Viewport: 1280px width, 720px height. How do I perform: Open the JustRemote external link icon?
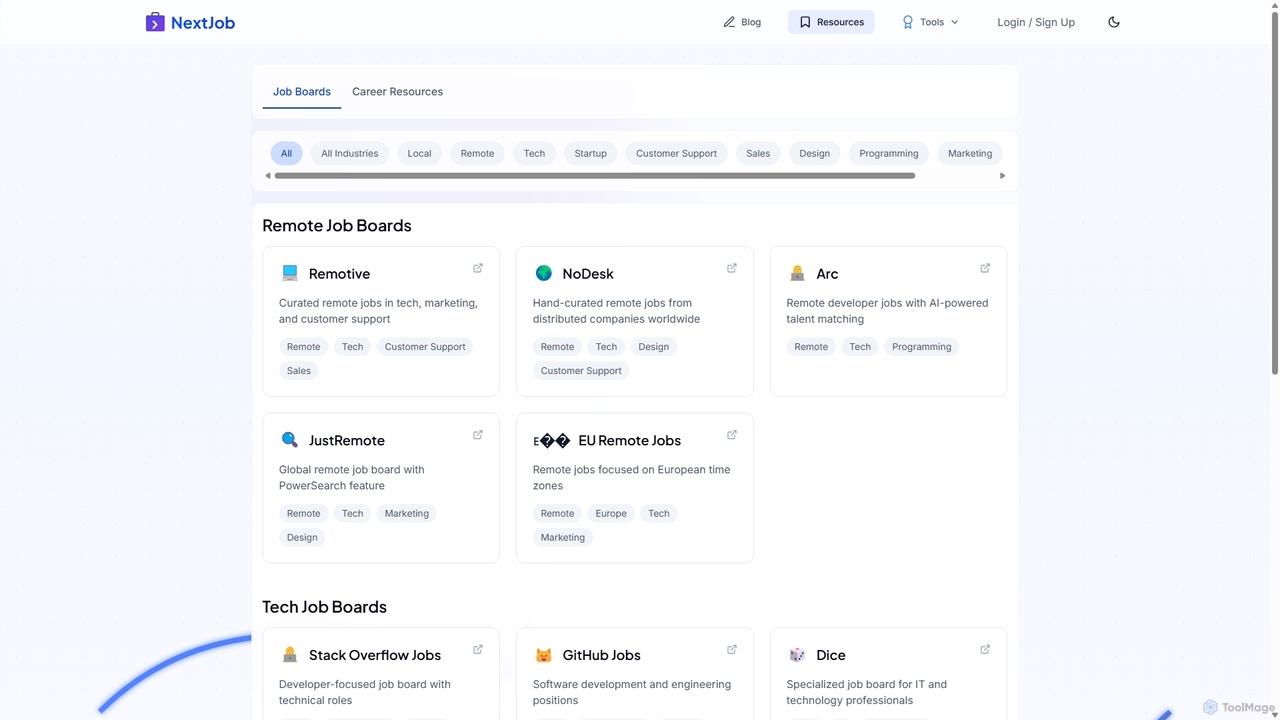(x=478, y=435)
